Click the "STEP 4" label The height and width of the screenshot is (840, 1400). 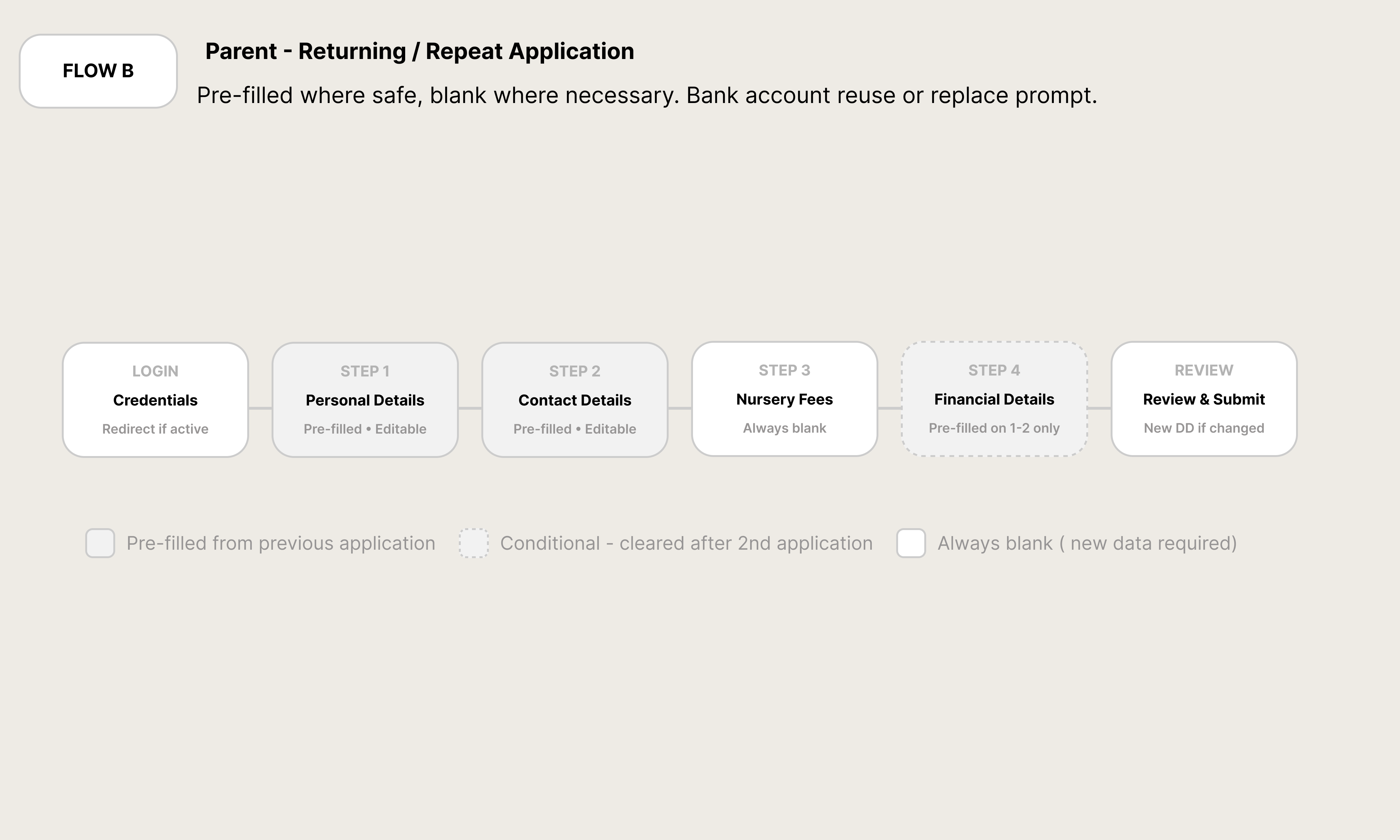(994, 370)
